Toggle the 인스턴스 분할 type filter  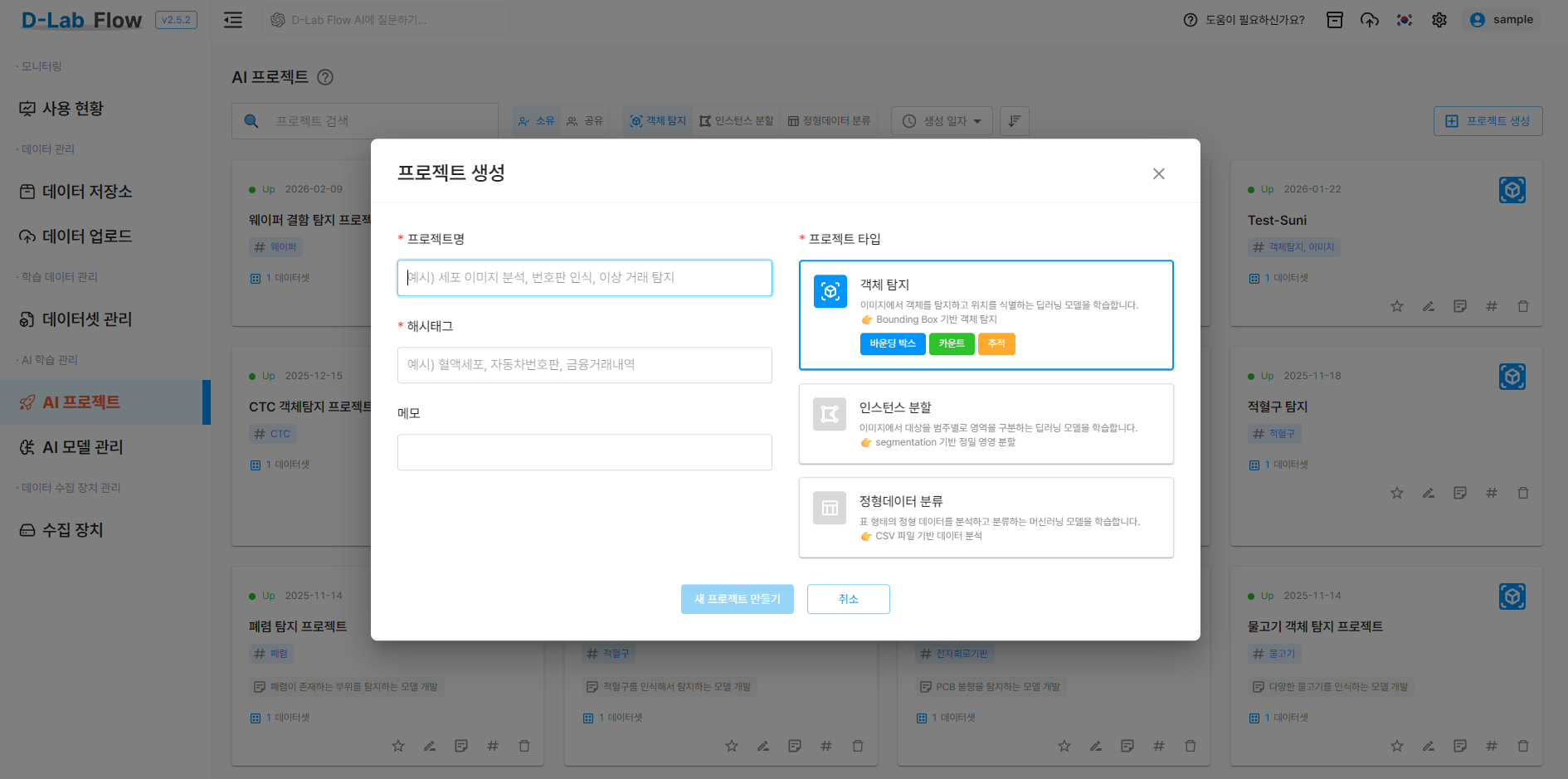tap(737, 121)
